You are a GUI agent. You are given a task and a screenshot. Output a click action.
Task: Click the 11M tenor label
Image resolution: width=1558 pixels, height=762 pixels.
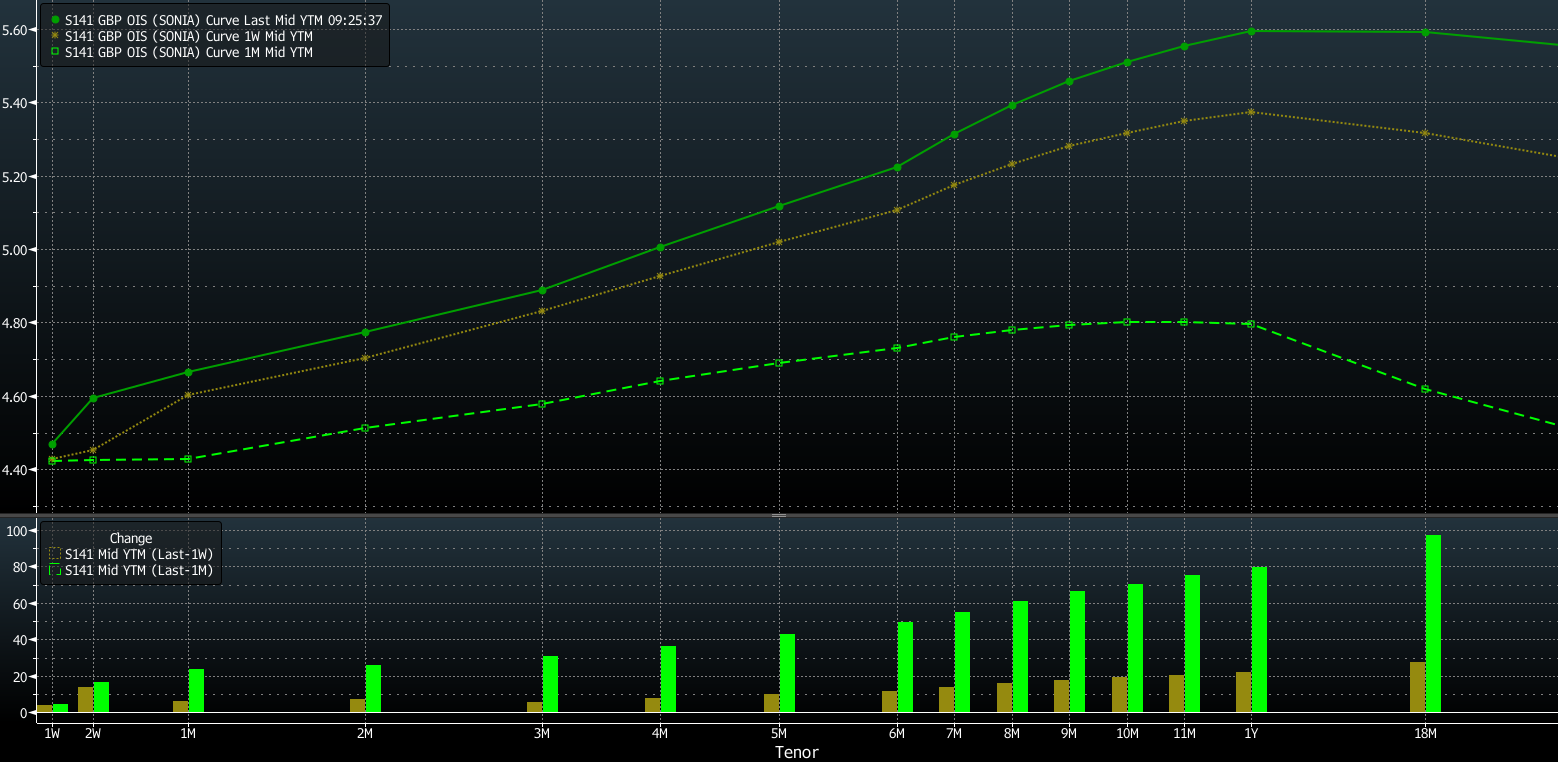coord(1184,733)
